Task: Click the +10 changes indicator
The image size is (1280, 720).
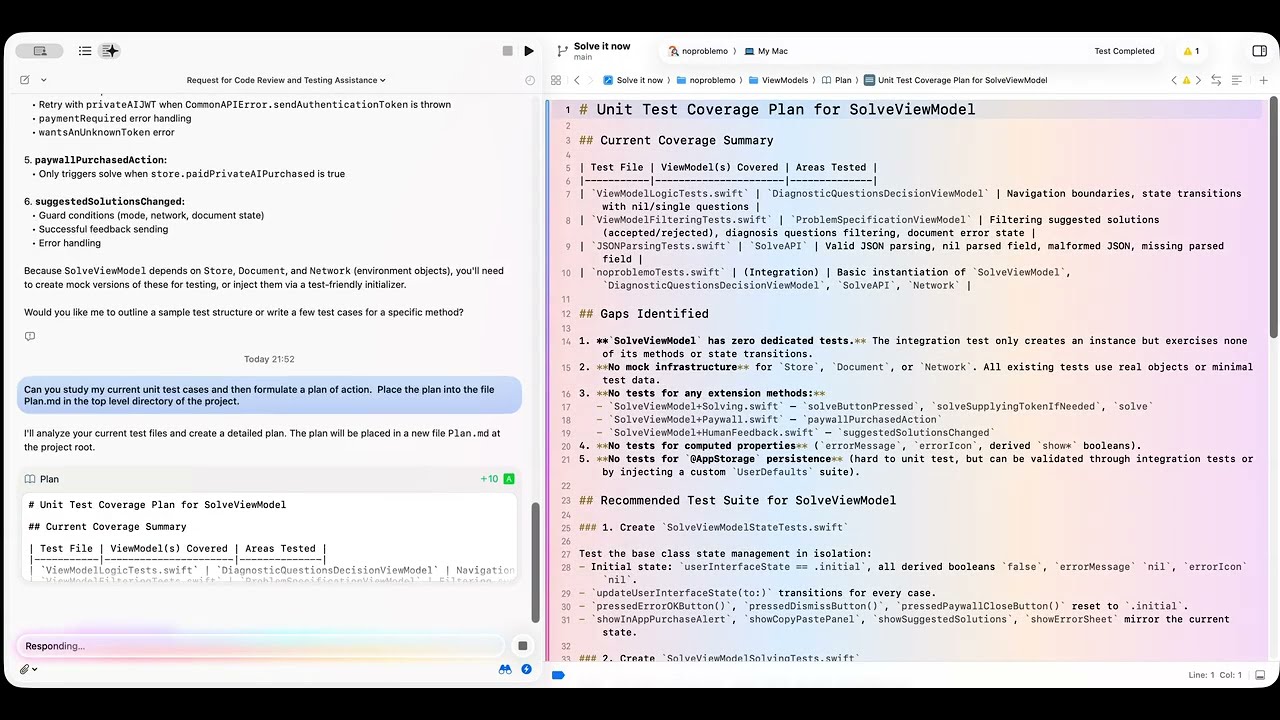Action: tap(489, 479)
